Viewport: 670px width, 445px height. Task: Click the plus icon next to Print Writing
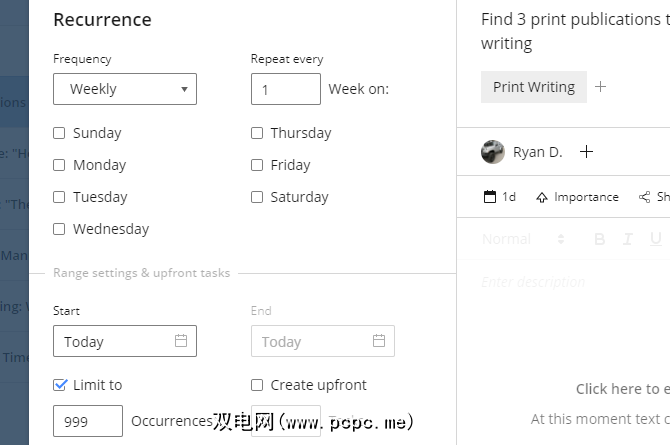tap(600, 87)
